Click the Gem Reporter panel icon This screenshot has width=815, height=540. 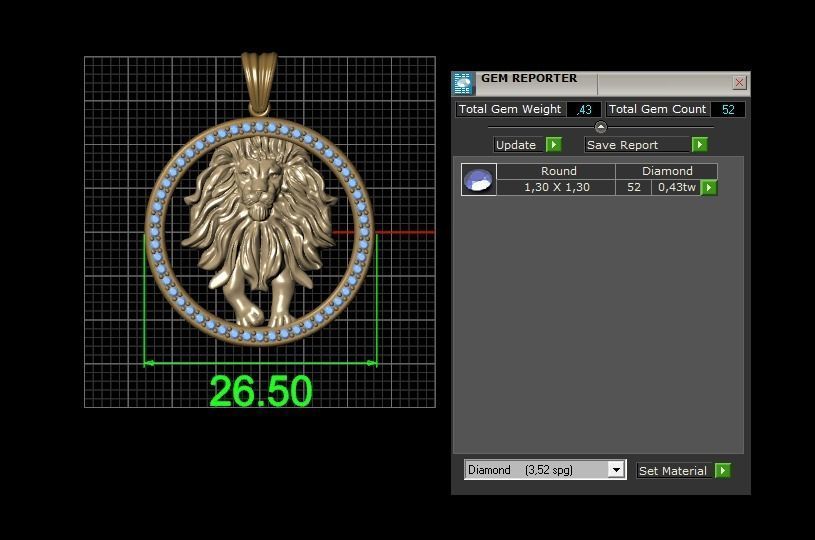click(x=463, y=83)
